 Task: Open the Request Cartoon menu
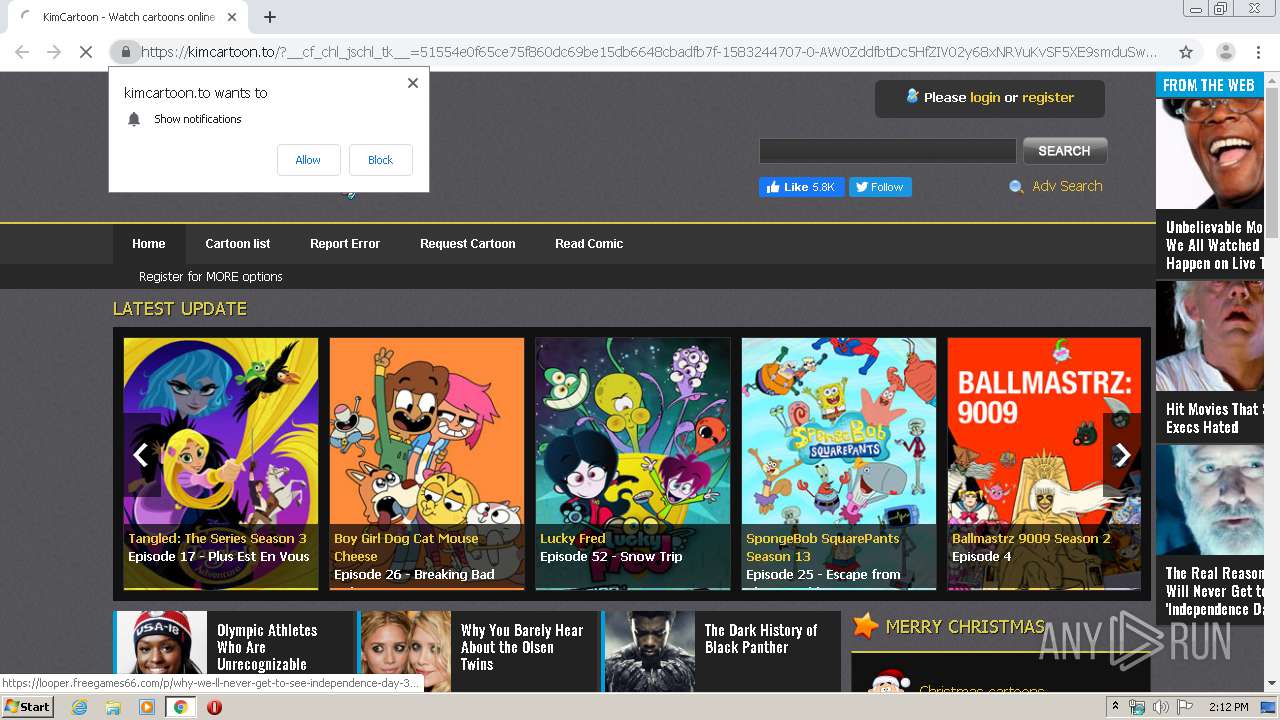pyautogui.click(x=468, y=243)
